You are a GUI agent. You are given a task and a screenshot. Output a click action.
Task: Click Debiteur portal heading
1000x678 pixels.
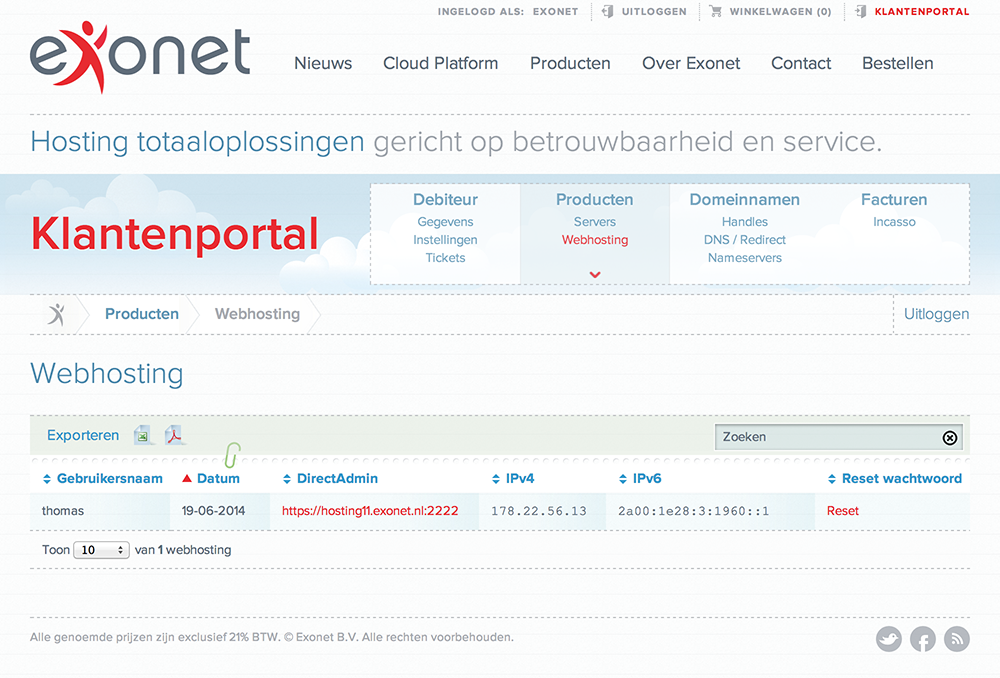445,200
